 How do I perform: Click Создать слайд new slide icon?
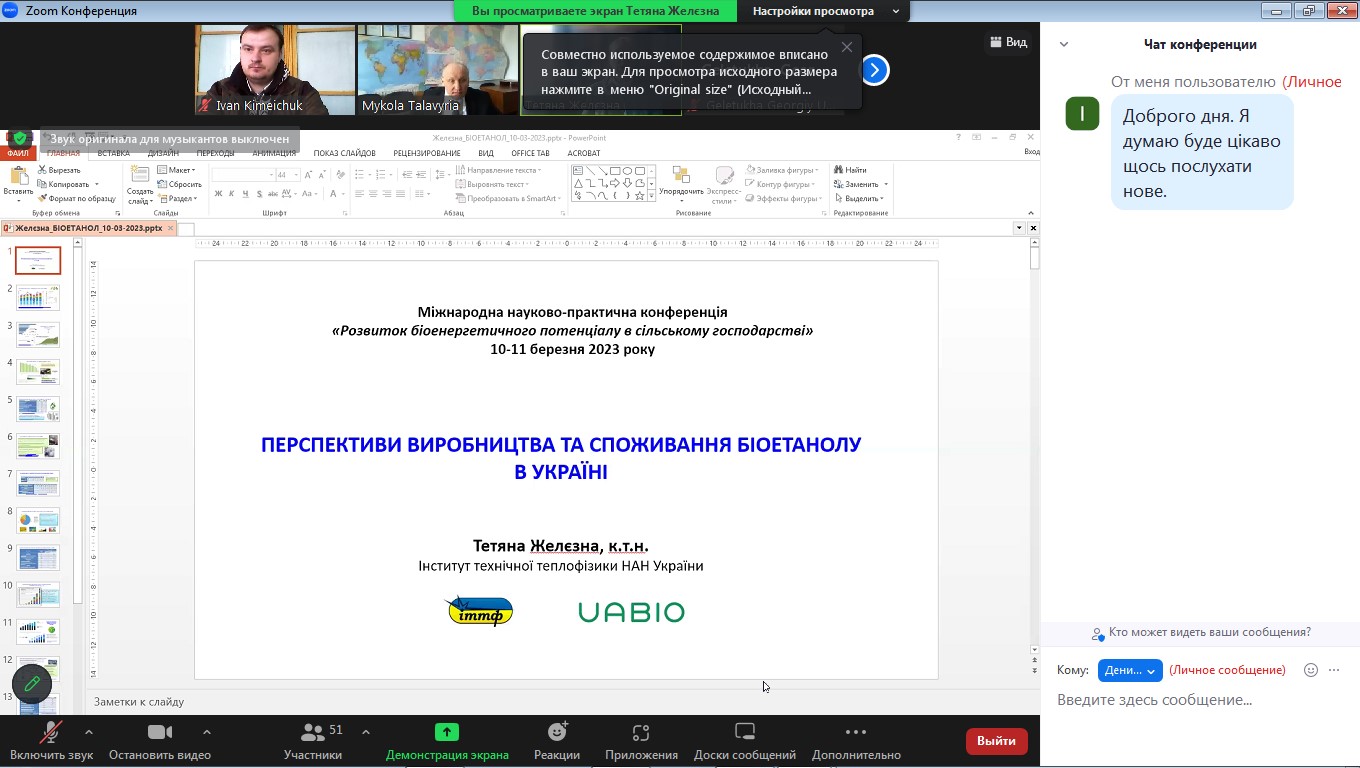(x=140, y=176)
